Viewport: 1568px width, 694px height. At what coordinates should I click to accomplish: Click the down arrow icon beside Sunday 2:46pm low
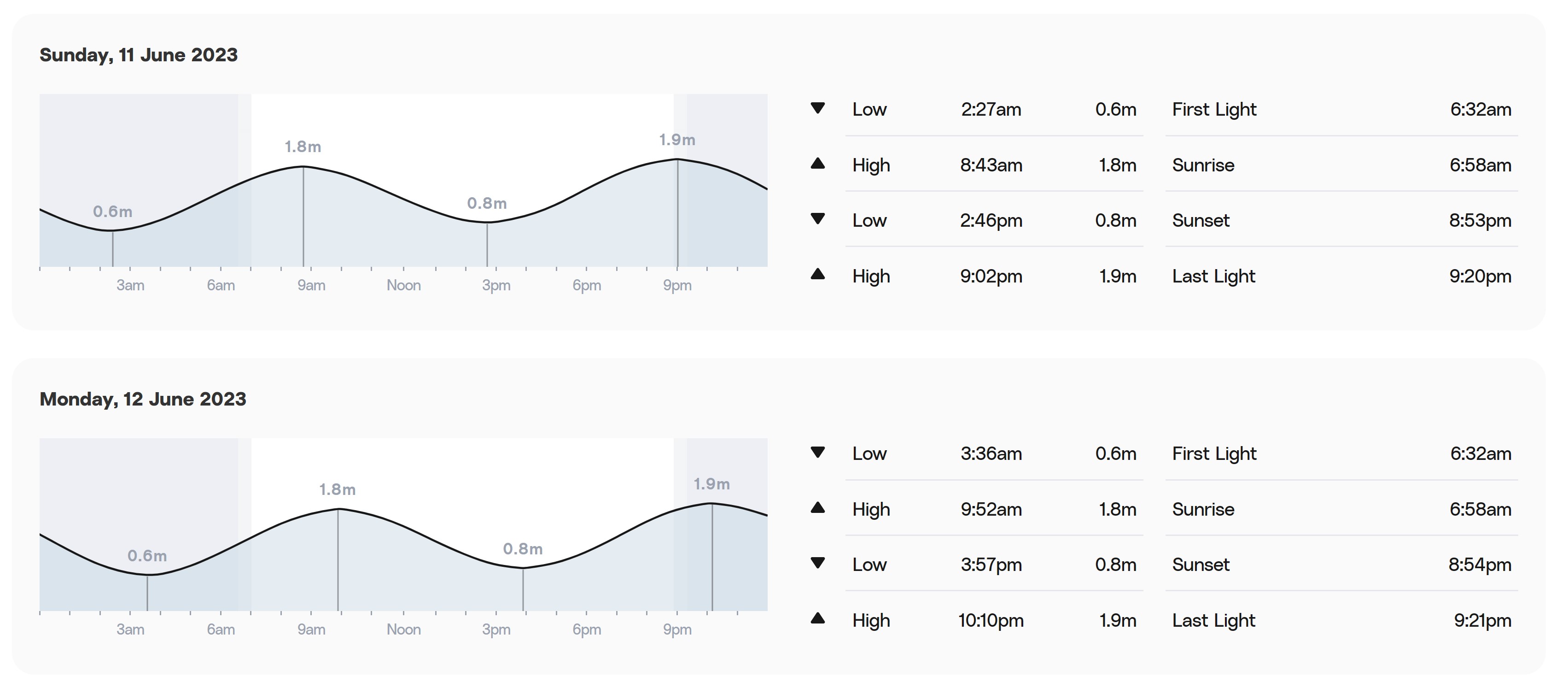click(817, 218)
